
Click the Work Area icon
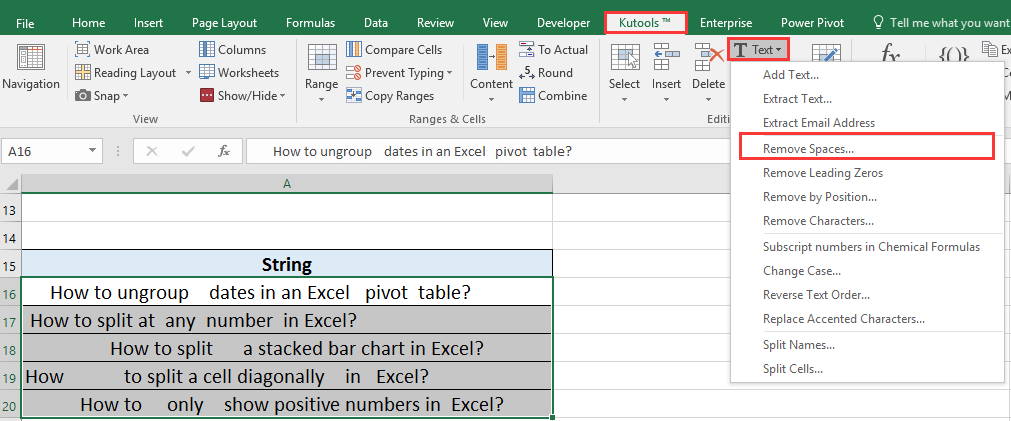83,50
